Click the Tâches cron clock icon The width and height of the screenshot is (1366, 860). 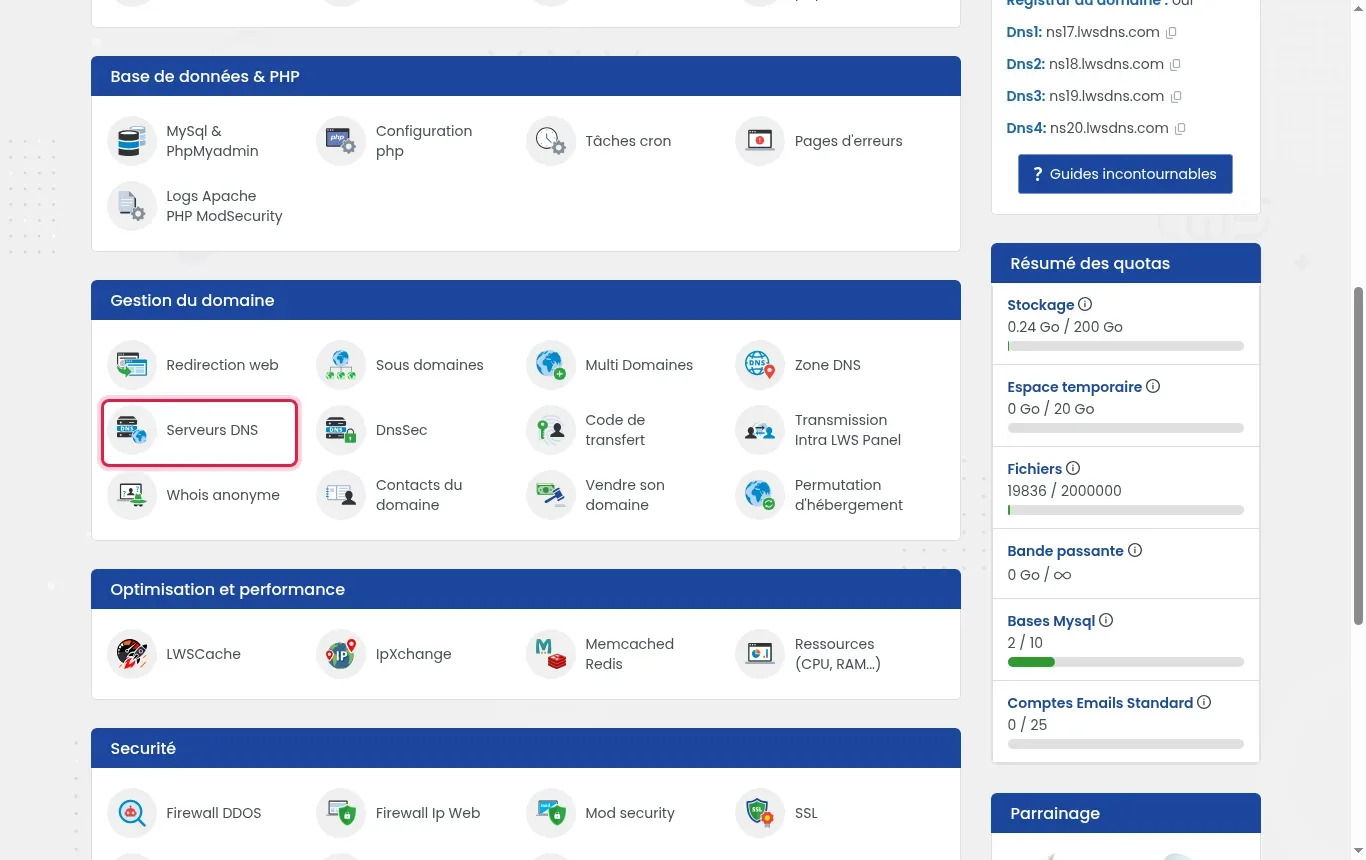[x=551, y=141]
